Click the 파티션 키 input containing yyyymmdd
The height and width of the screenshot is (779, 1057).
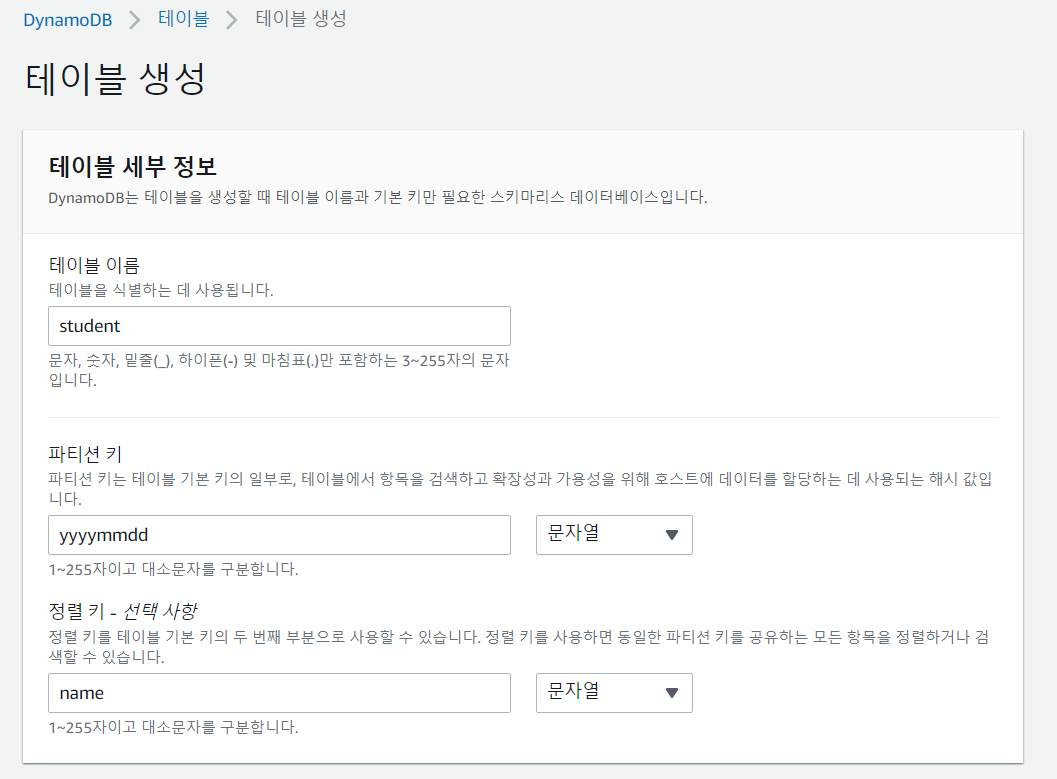[279, 535]
